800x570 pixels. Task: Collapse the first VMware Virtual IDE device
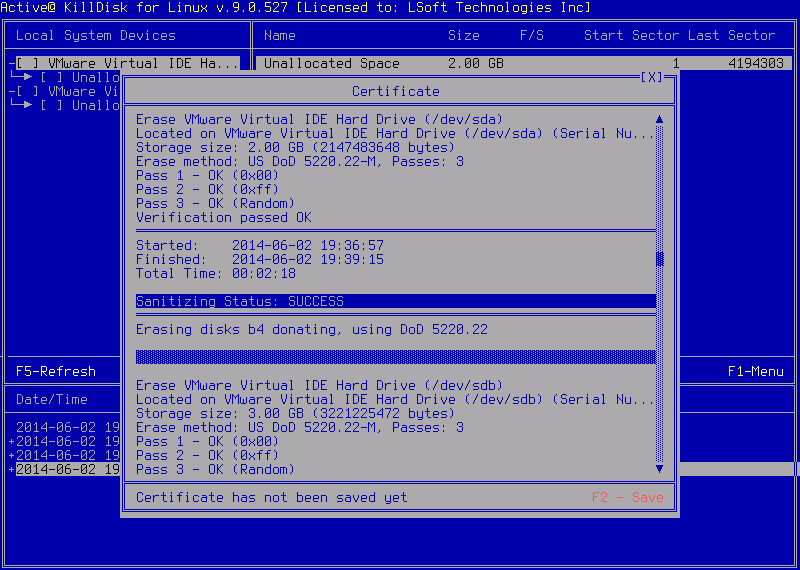(11, 63)
